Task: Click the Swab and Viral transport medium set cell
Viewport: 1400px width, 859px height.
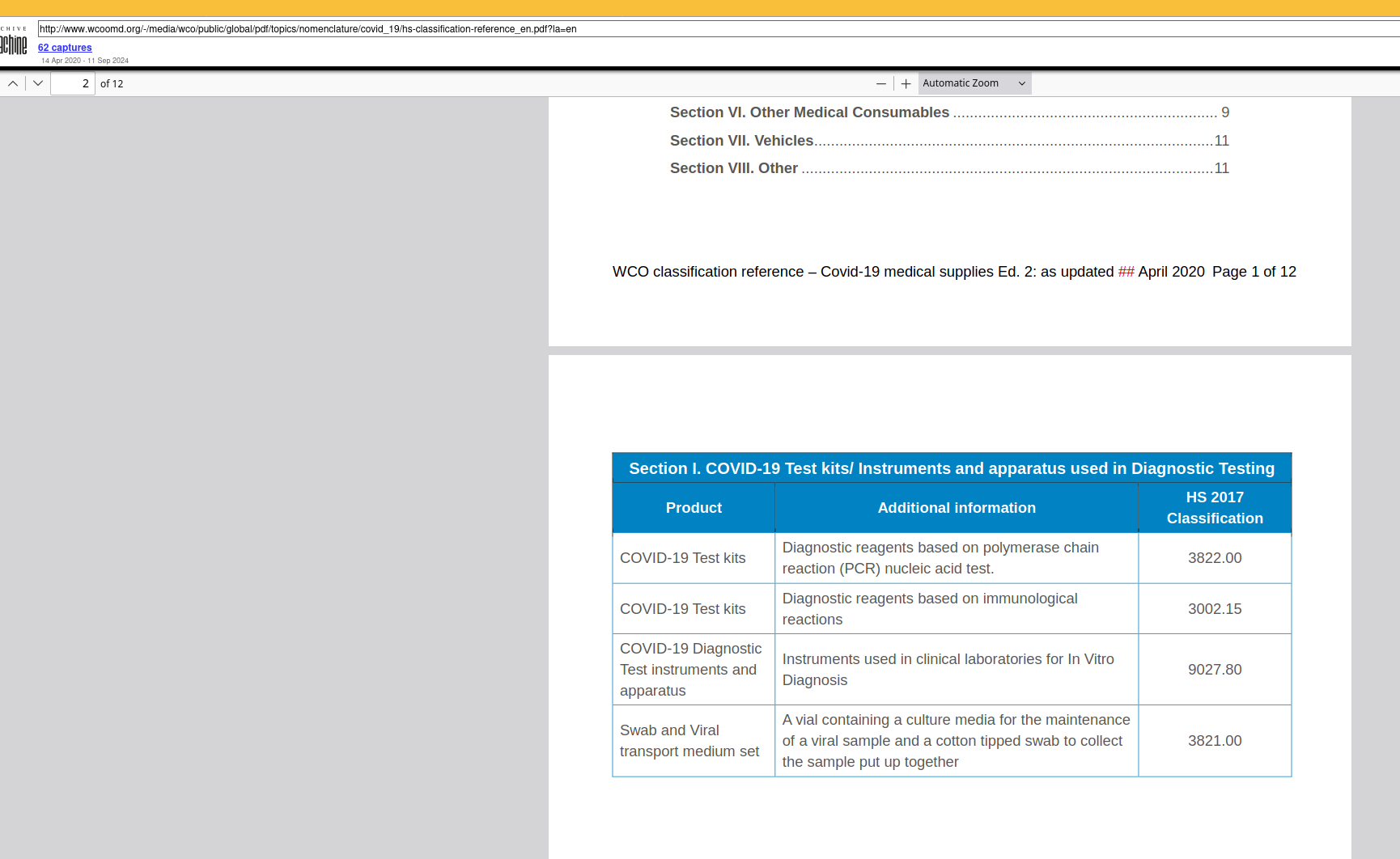Action: coord(694,741)
